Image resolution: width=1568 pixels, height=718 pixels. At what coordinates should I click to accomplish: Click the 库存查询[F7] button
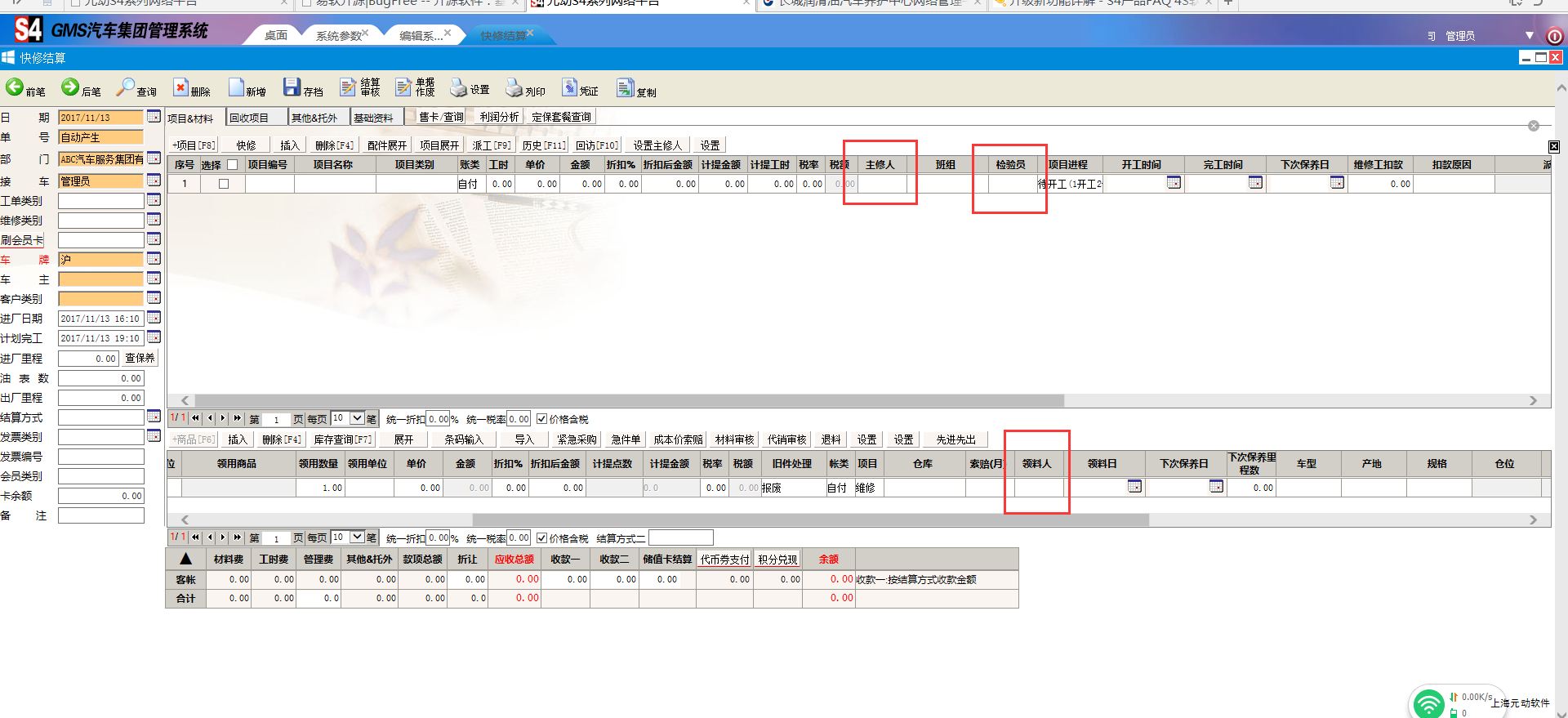(343, 439)
